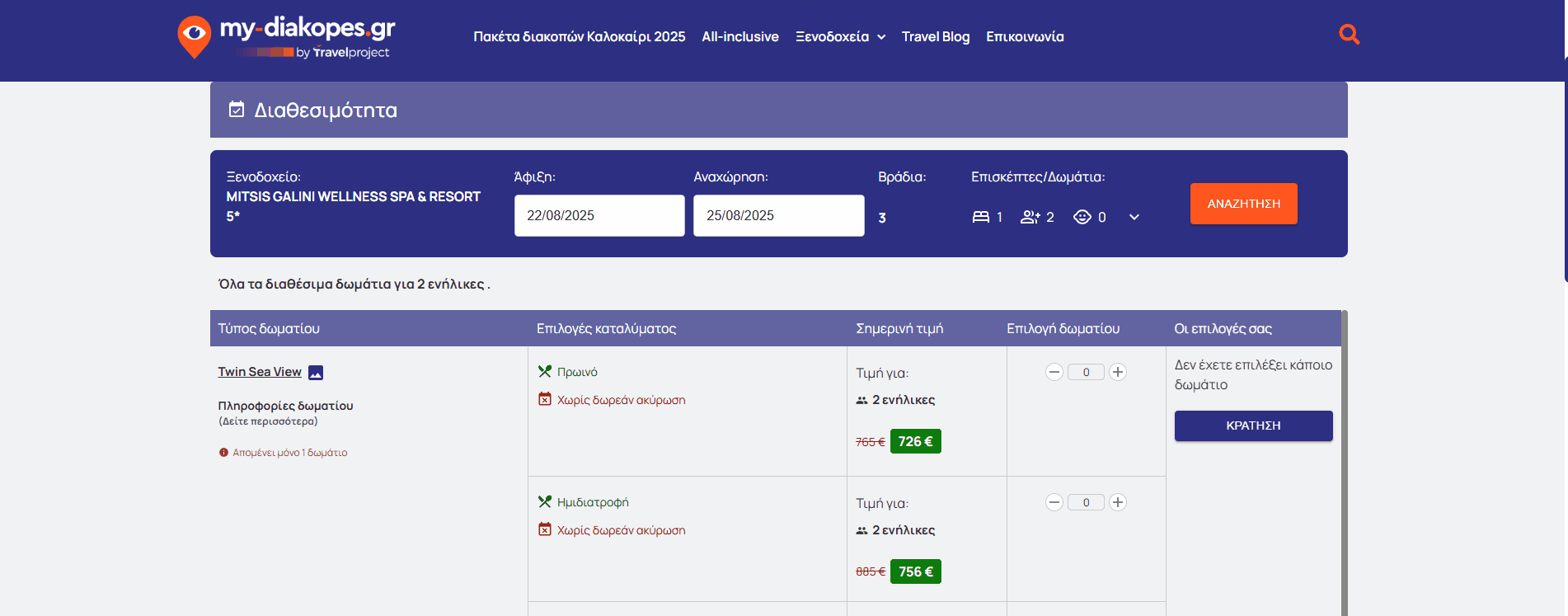The width and height of the screenshot is (1568, 616).
Task: Open Twin Sea View photo icon
Action: click(x=316, y=373)
